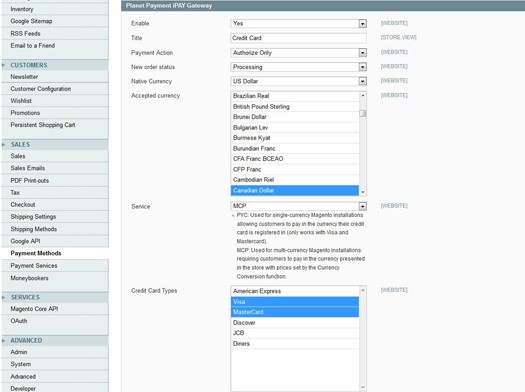Open the Payment Action dropdown
Screen dimensions: 525x392
coord(299,53)
